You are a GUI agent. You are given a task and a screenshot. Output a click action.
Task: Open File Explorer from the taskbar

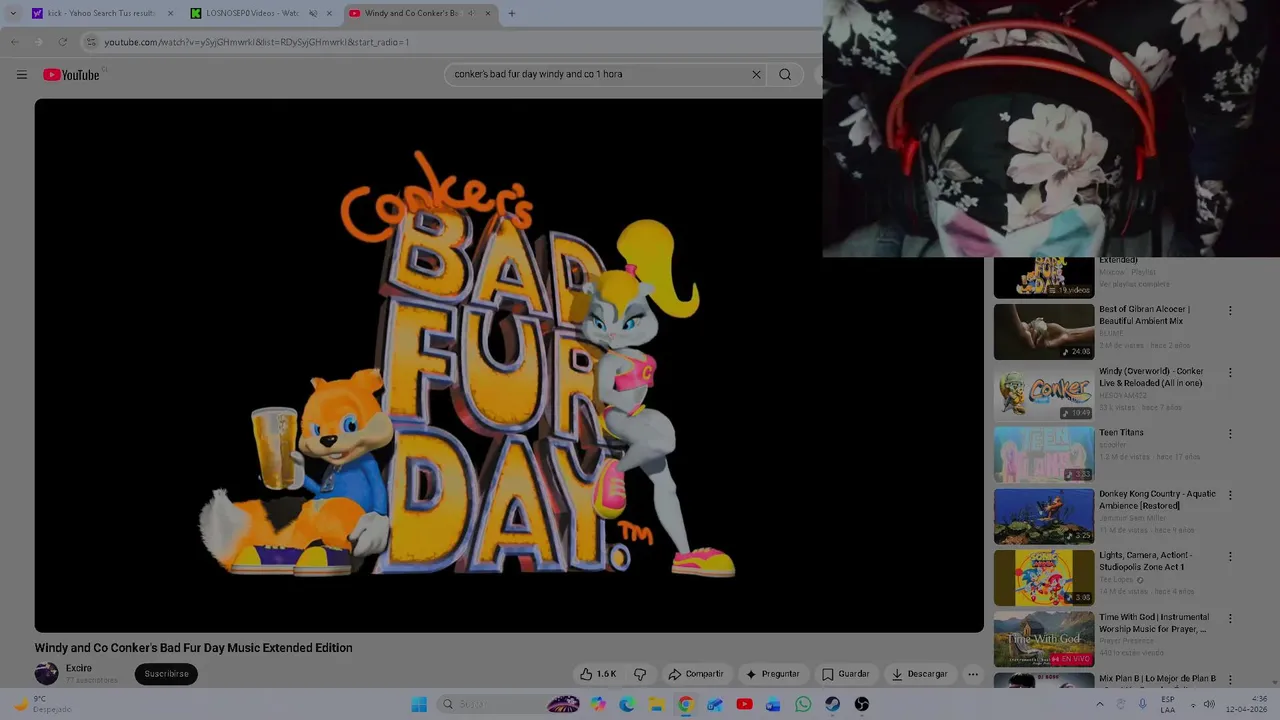click(656, 704)
